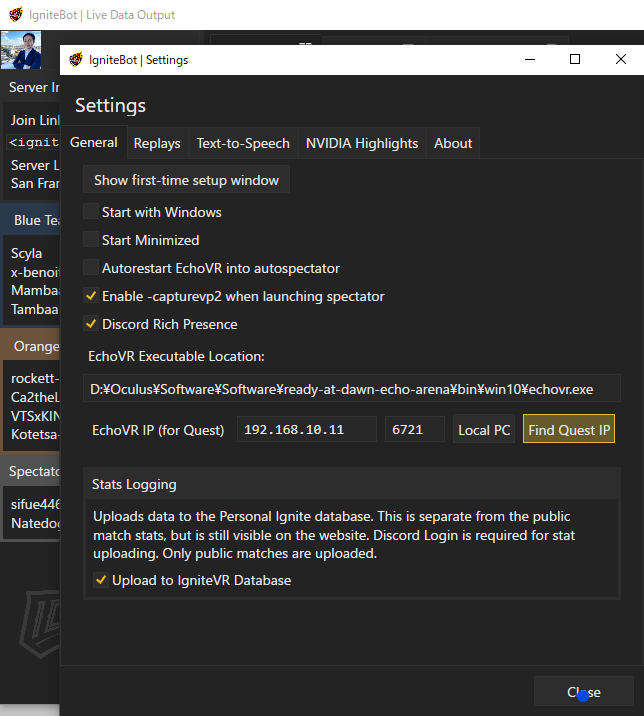The width and height of the screenshot is (644, 716).
Task: Edit the EchoVR Executable Location field
Action: point(352,389)
